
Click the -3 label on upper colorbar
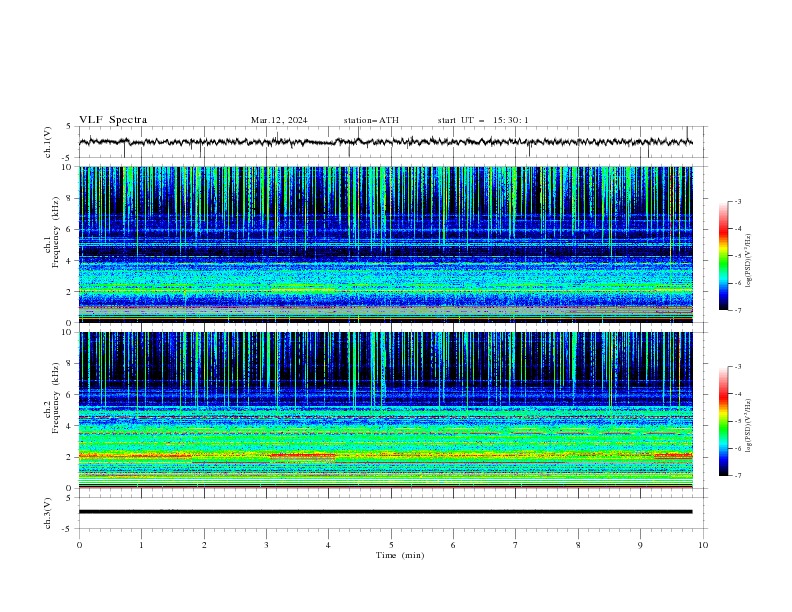737,201
